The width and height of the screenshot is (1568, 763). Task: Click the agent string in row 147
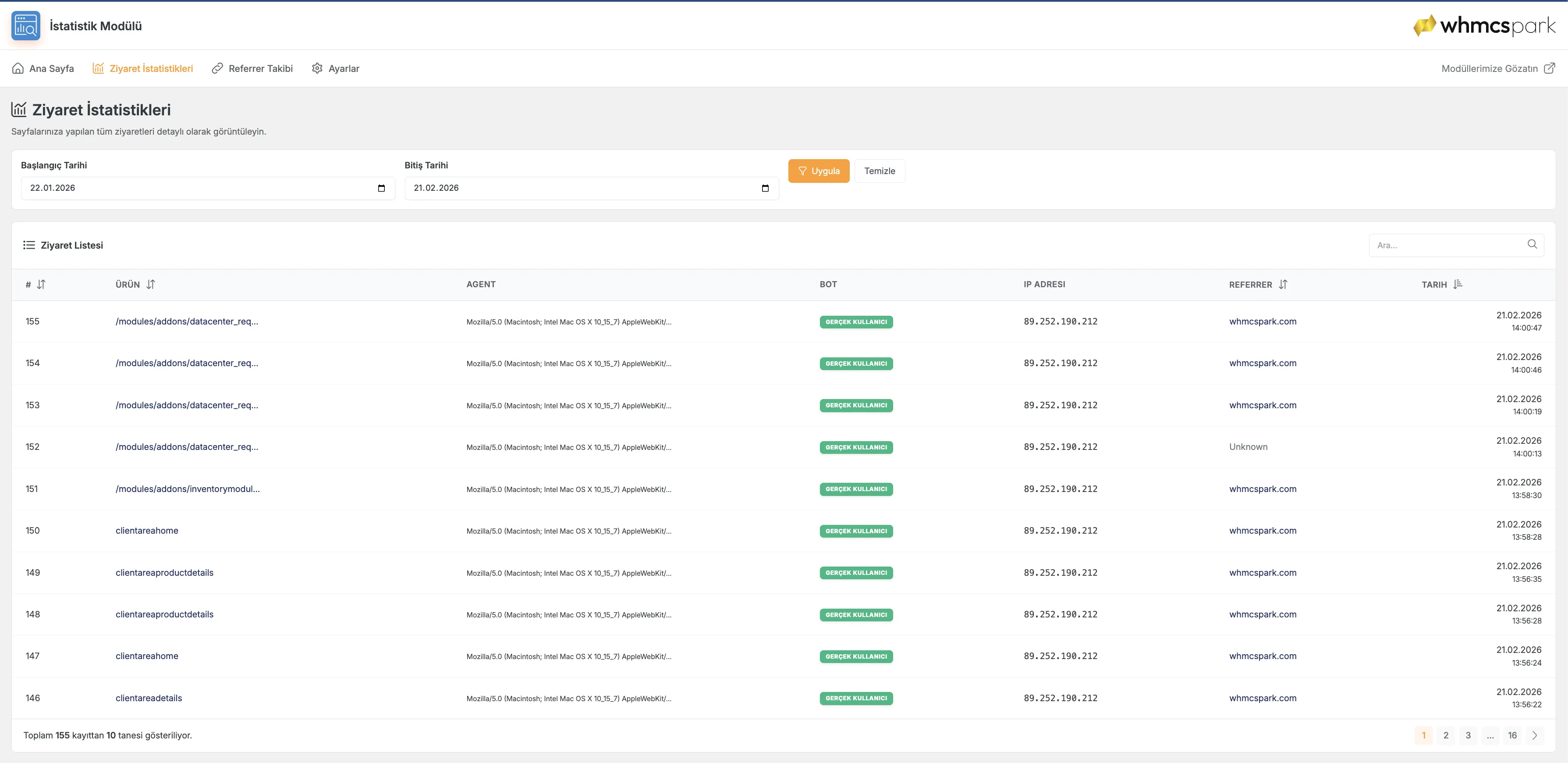coord(568,656)
